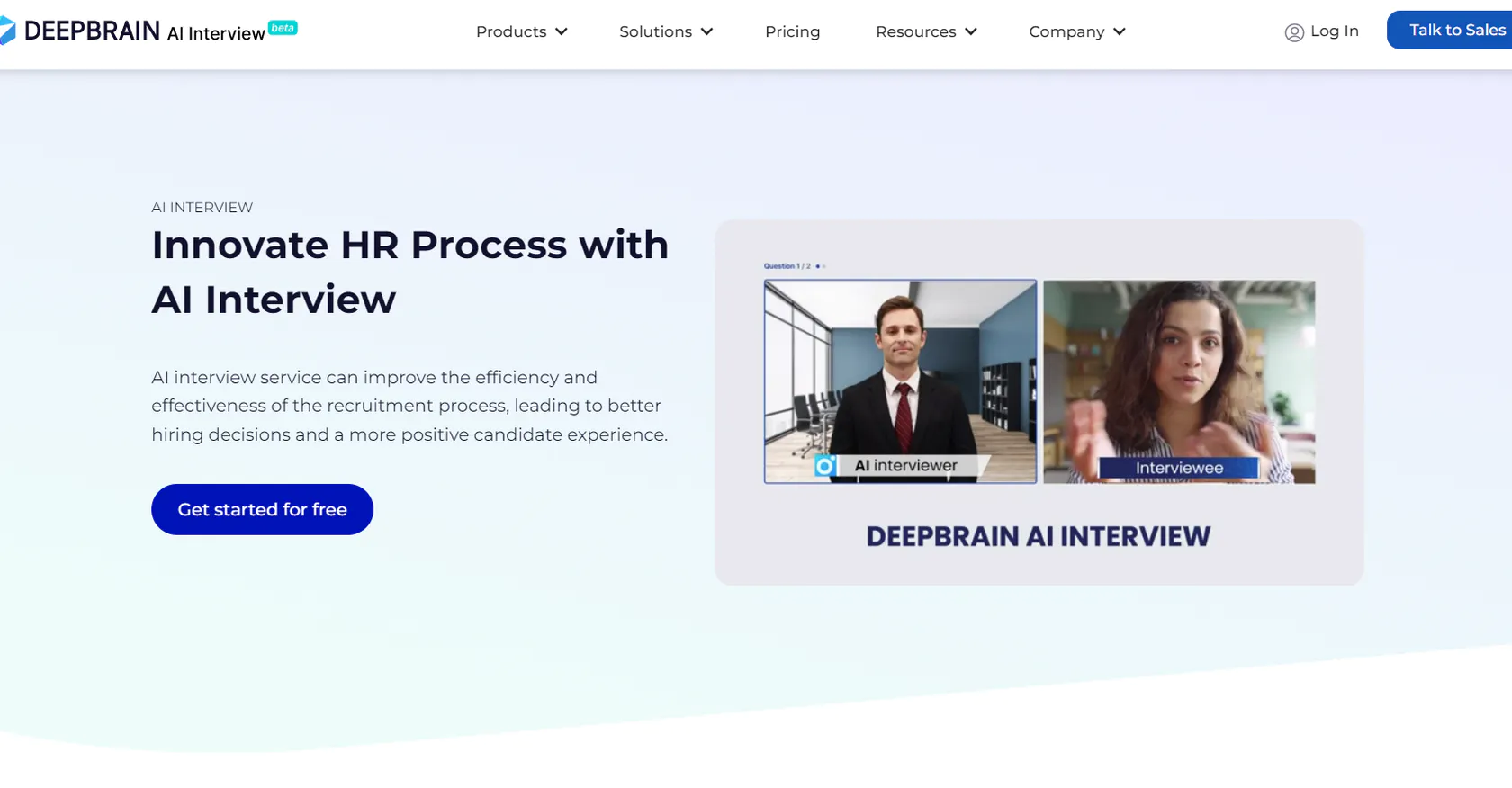Click the DeepBrain logo icon
Image resolution: width=1512 pixels, height=788 pixels.
tap(7, 31)
